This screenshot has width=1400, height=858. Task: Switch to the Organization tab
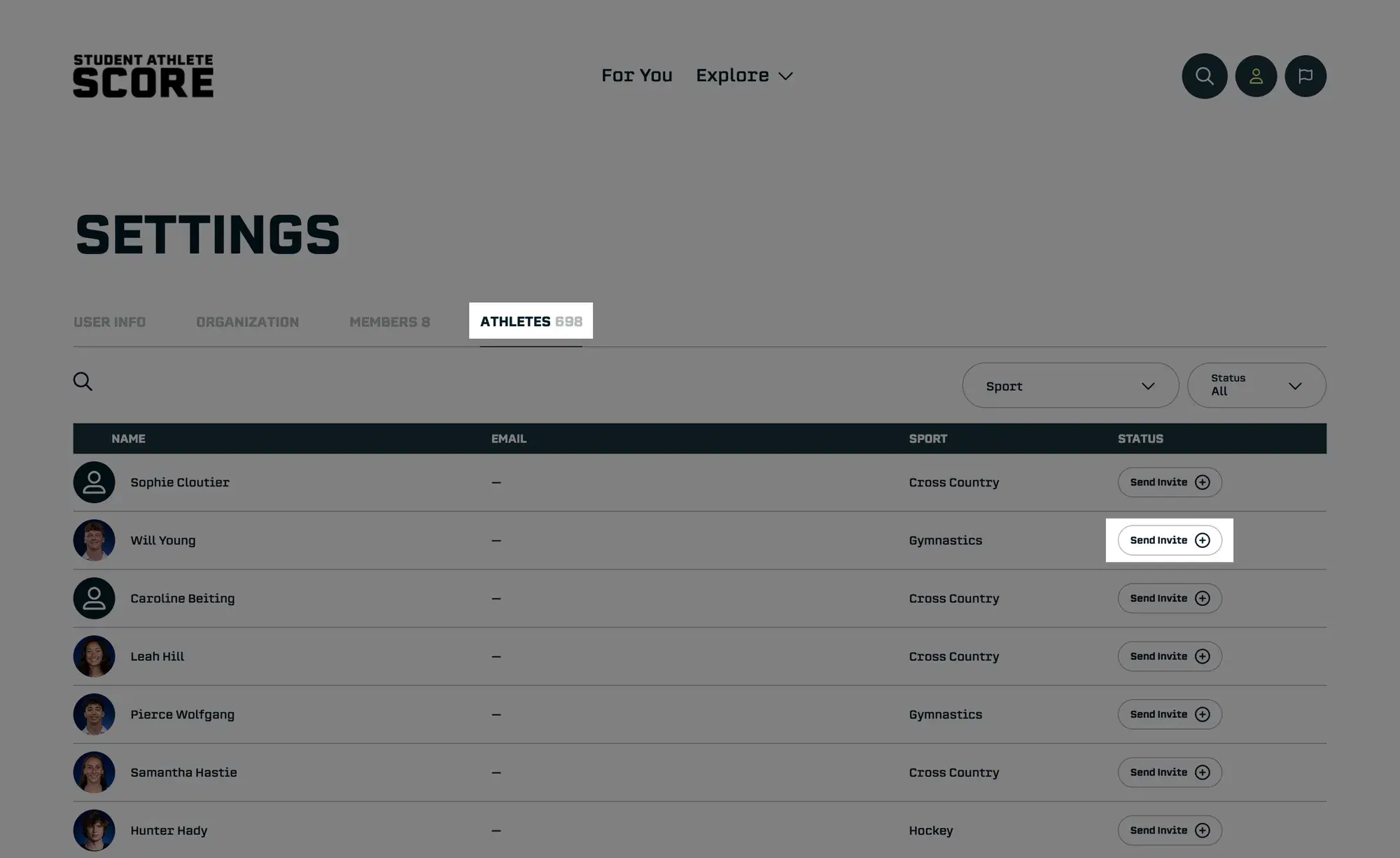pos(247,322)
